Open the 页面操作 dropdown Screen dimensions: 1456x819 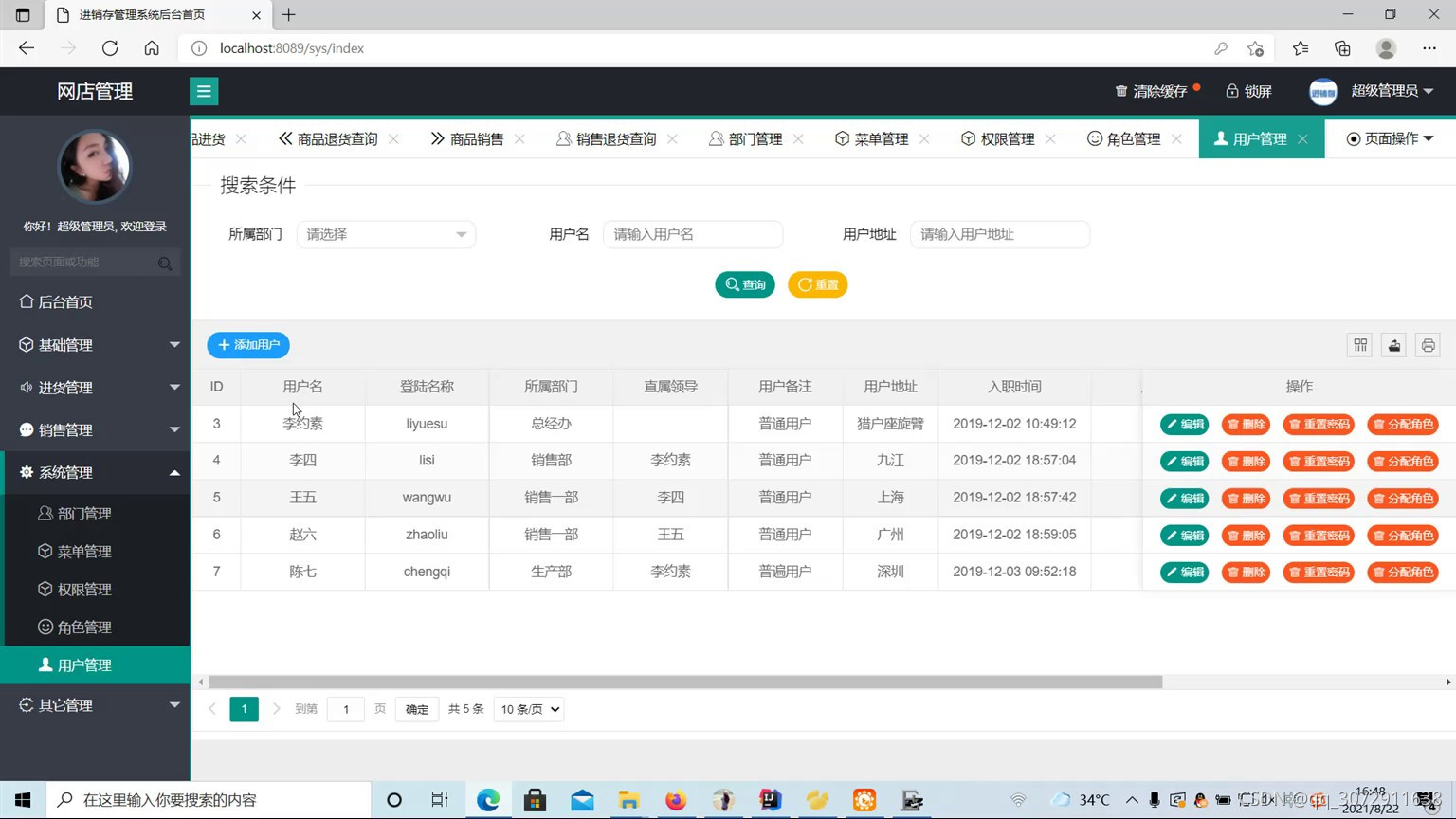tap(1390, 138)
